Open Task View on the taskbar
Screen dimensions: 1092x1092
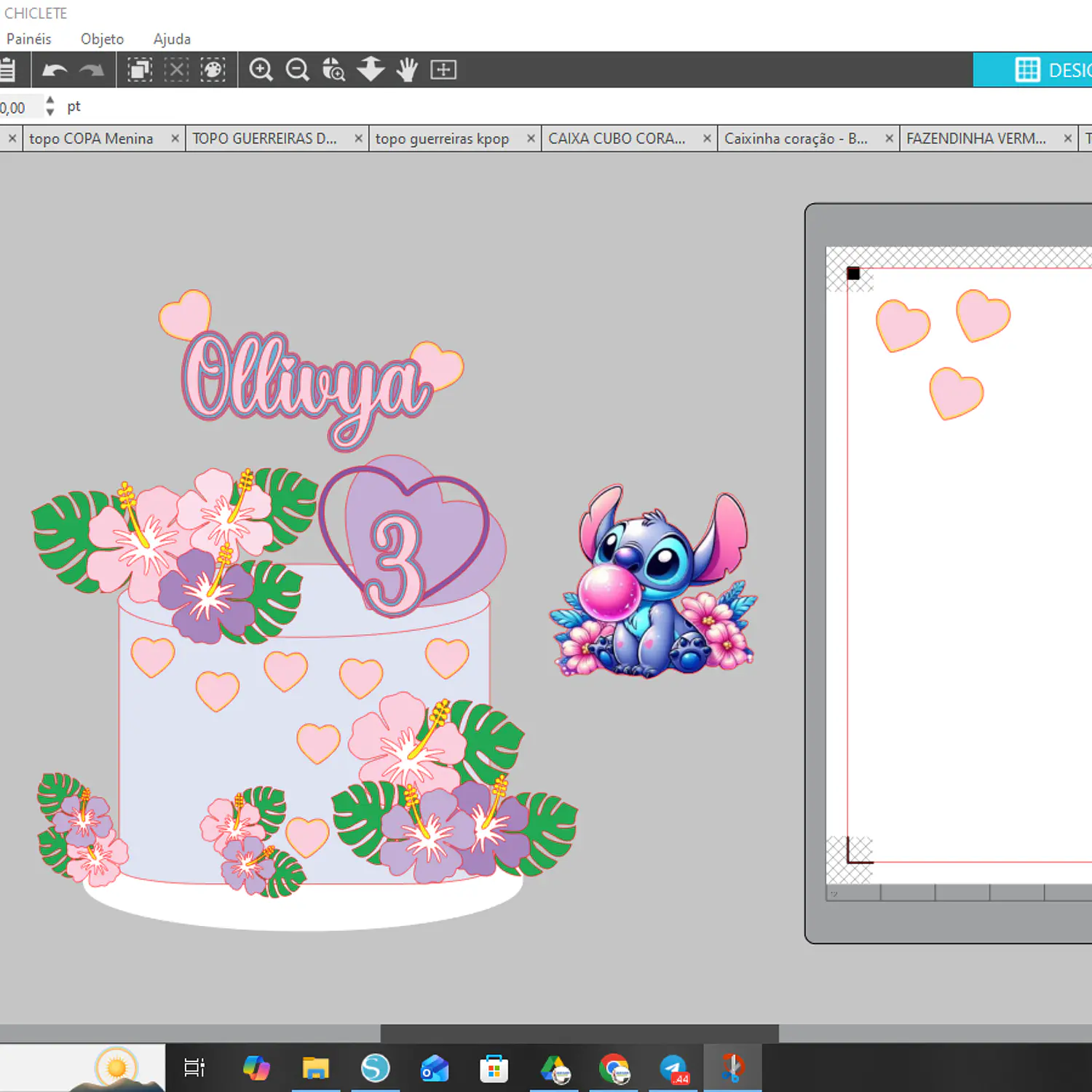[194, 1068]
